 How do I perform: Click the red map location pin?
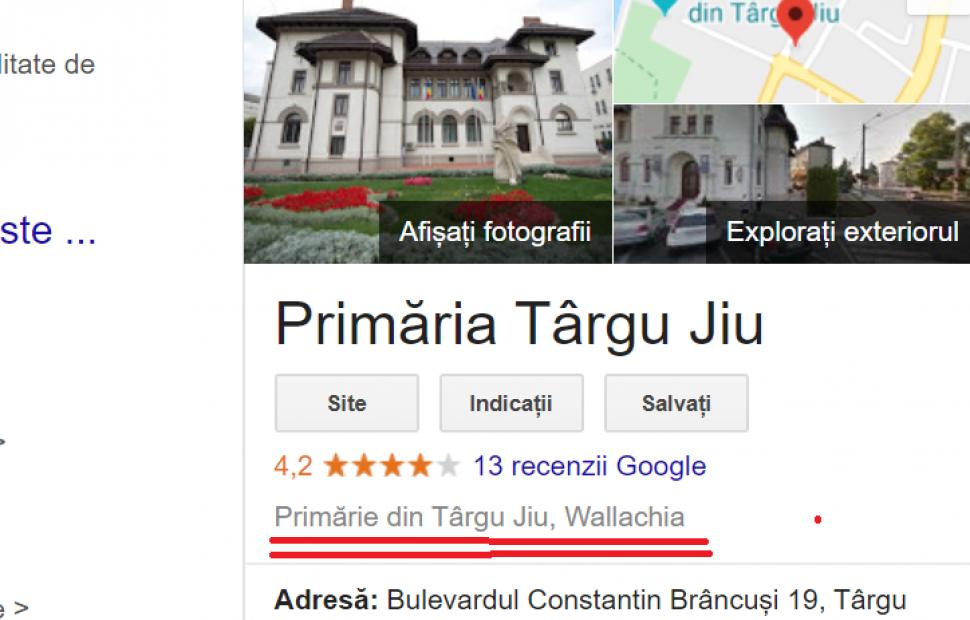coord(796,19)
